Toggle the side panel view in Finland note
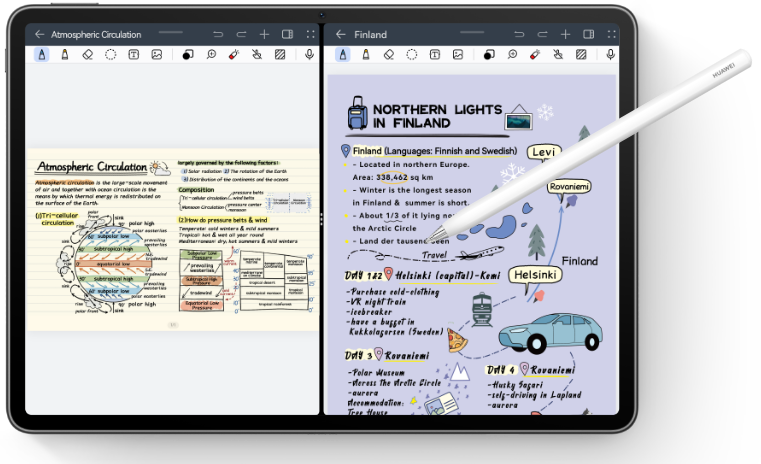This screenshot has width=761, height=464. click(589, 34)
